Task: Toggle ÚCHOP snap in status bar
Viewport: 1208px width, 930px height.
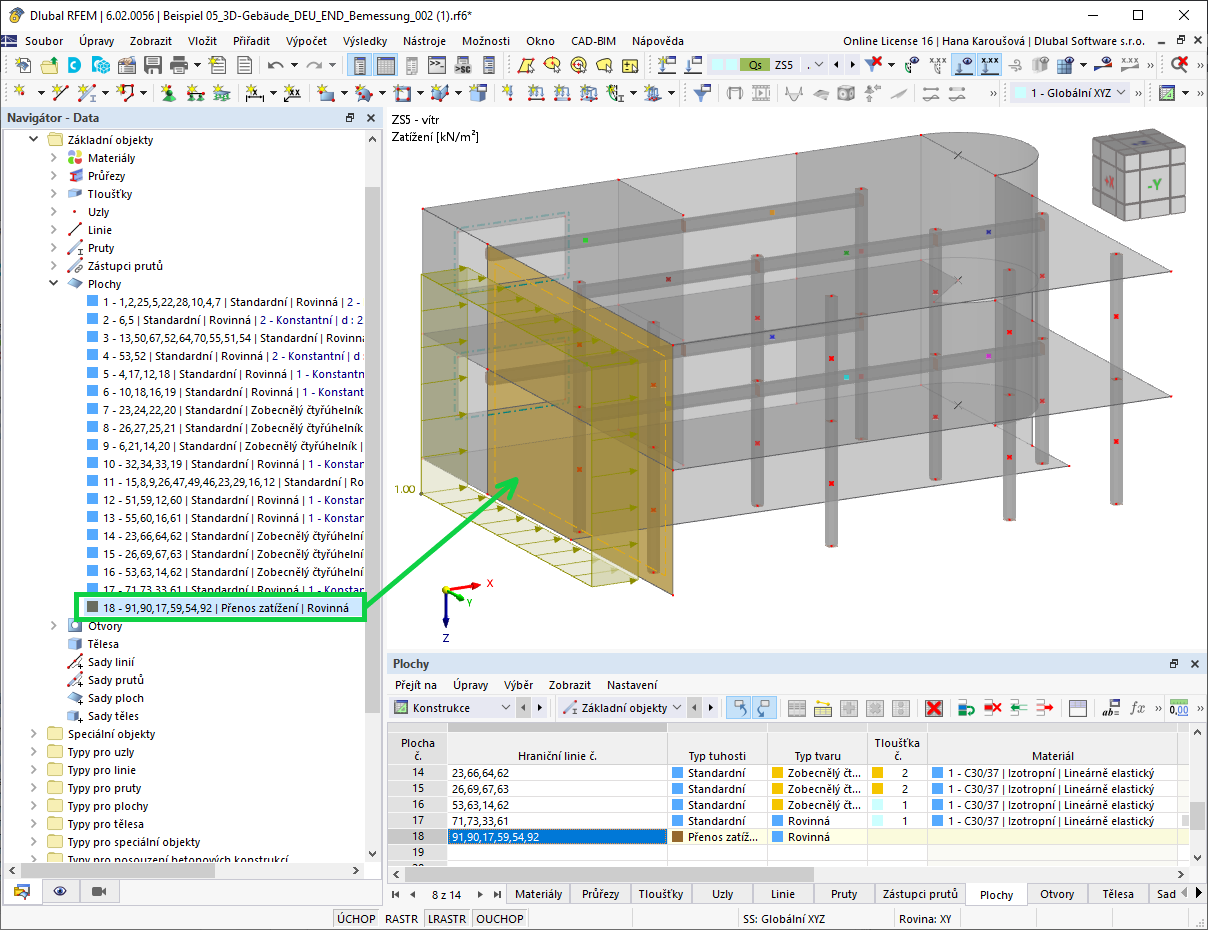Action: pyautogui.click(x=356, y=918)
